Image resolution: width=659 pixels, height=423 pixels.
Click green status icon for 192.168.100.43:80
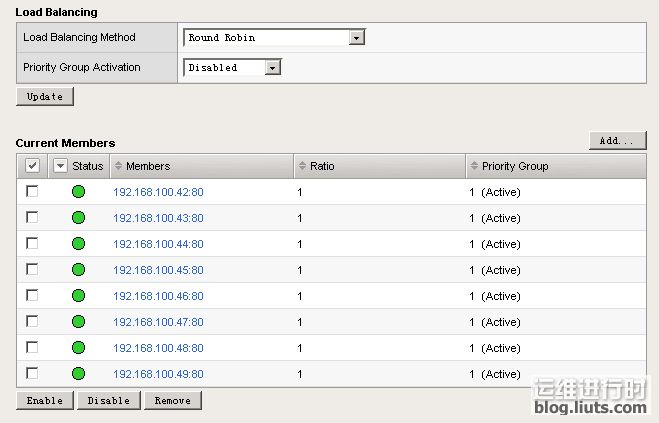click(x=78, y=218)
